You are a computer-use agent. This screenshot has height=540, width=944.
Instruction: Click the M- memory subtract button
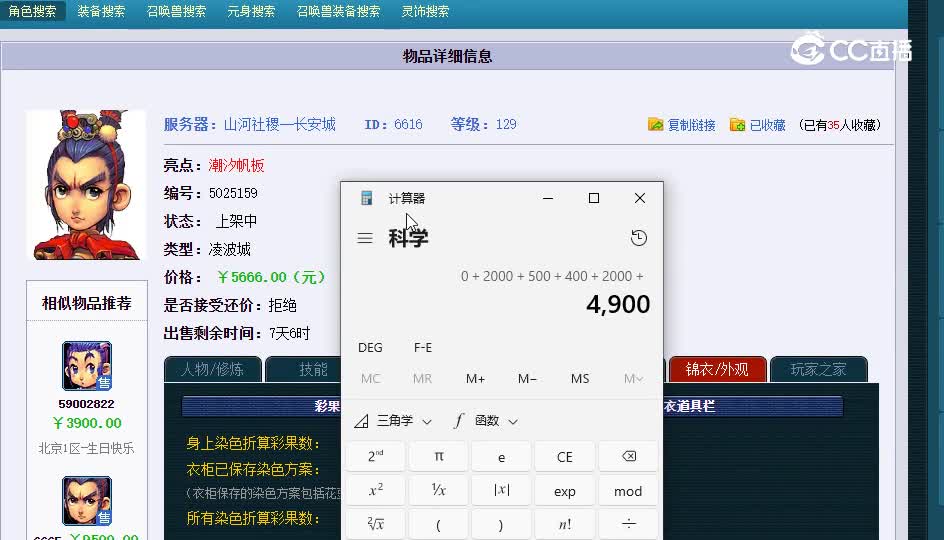coord(527,379)
